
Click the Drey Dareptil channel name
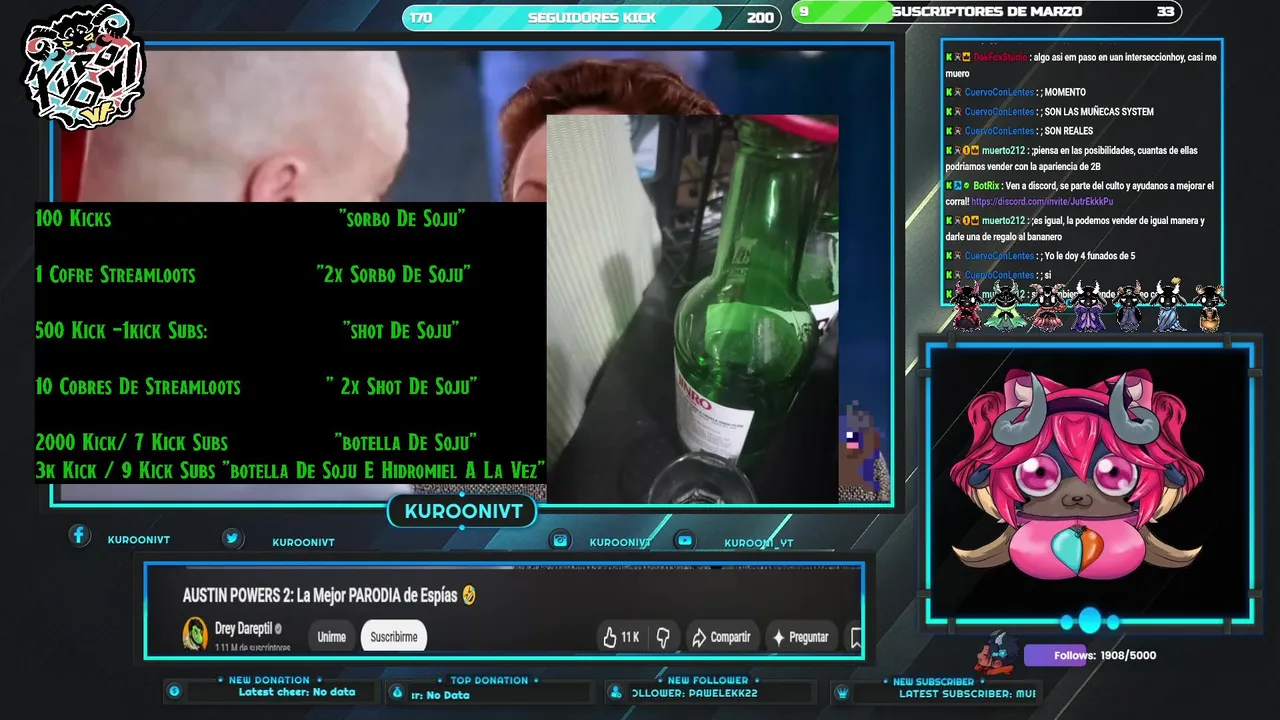243,629
